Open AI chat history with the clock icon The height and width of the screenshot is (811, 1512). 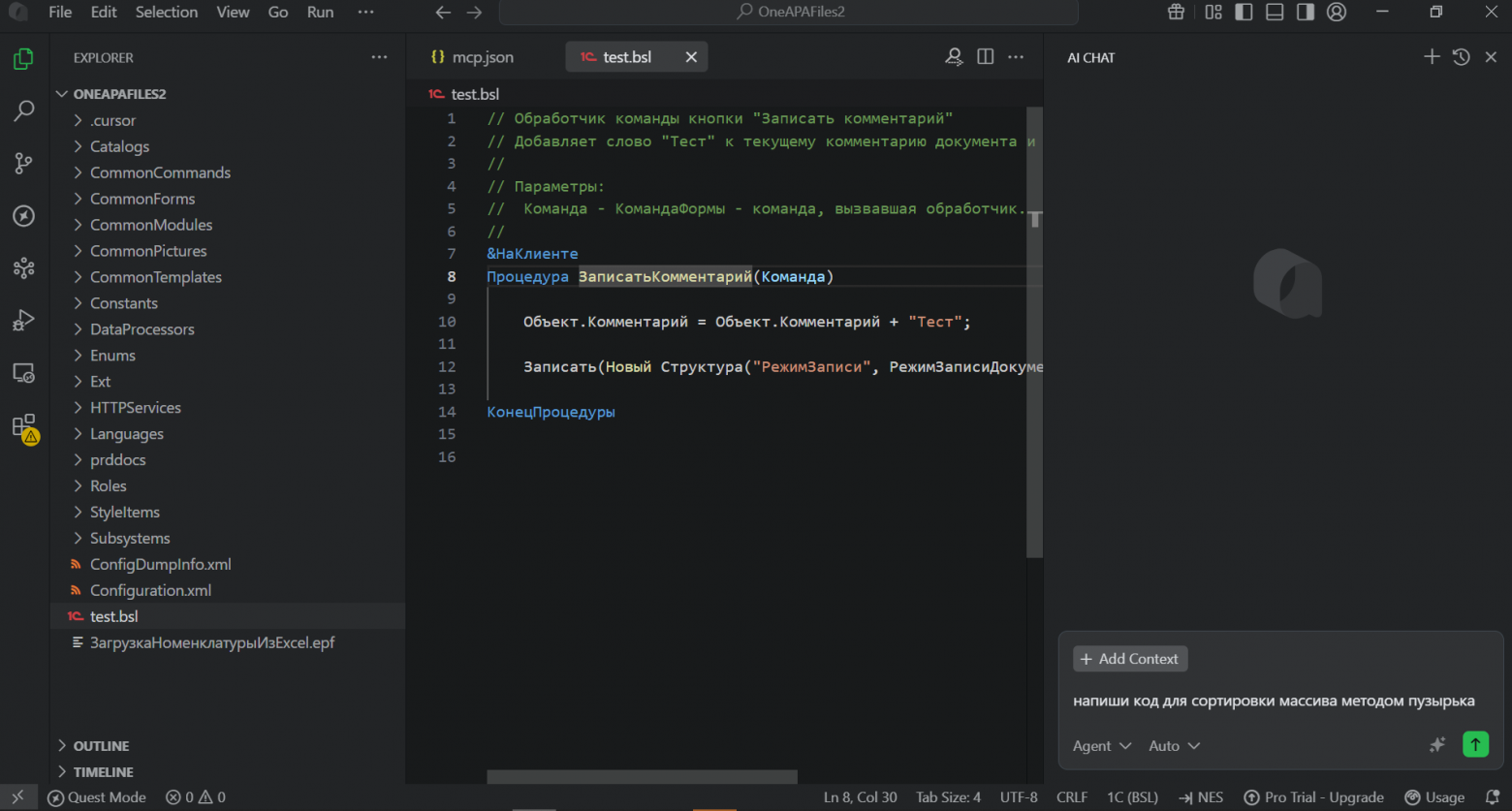[x=1461, y=56]
